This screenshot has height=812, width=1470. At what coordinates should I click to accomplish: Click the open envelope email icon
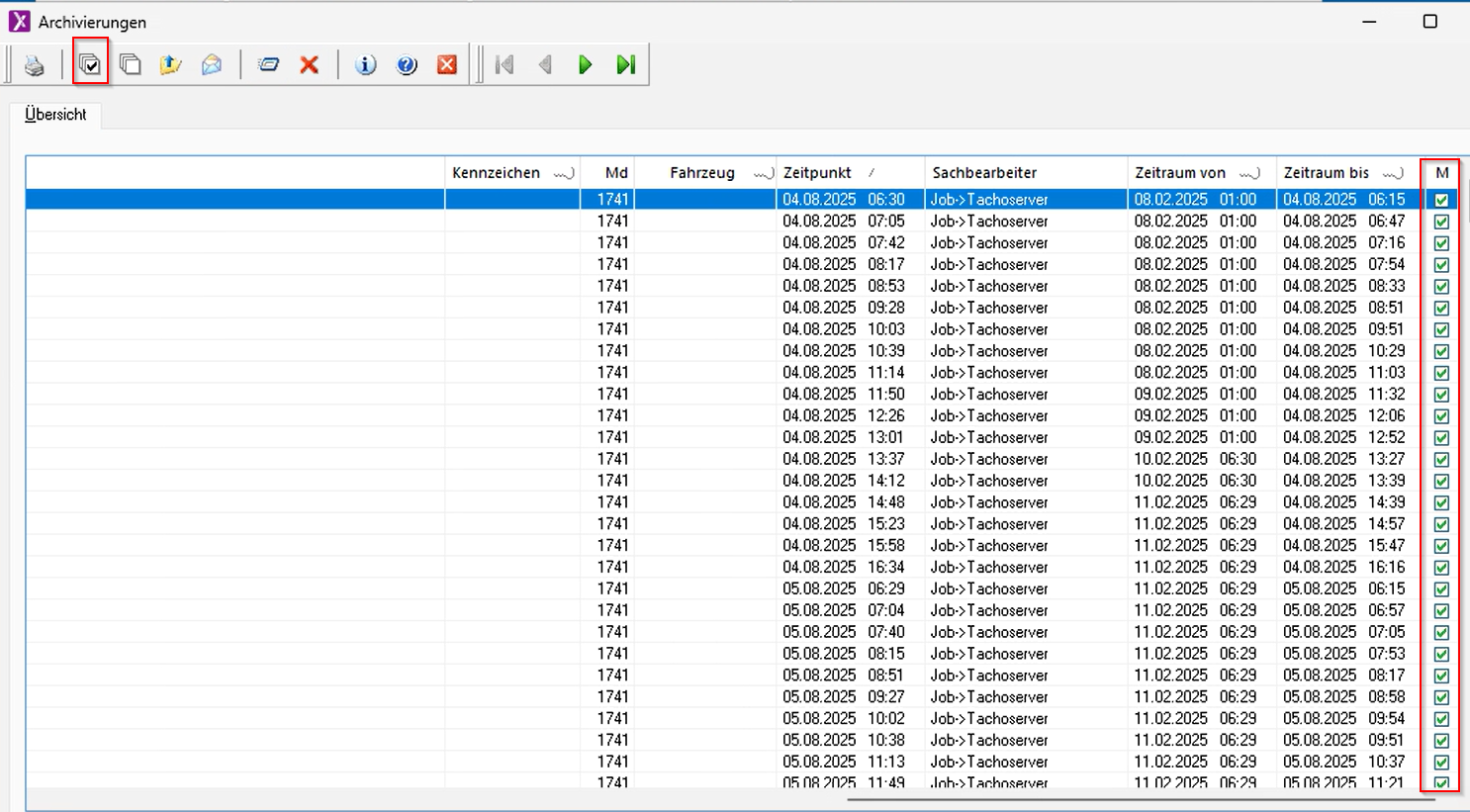click(212, 65)
